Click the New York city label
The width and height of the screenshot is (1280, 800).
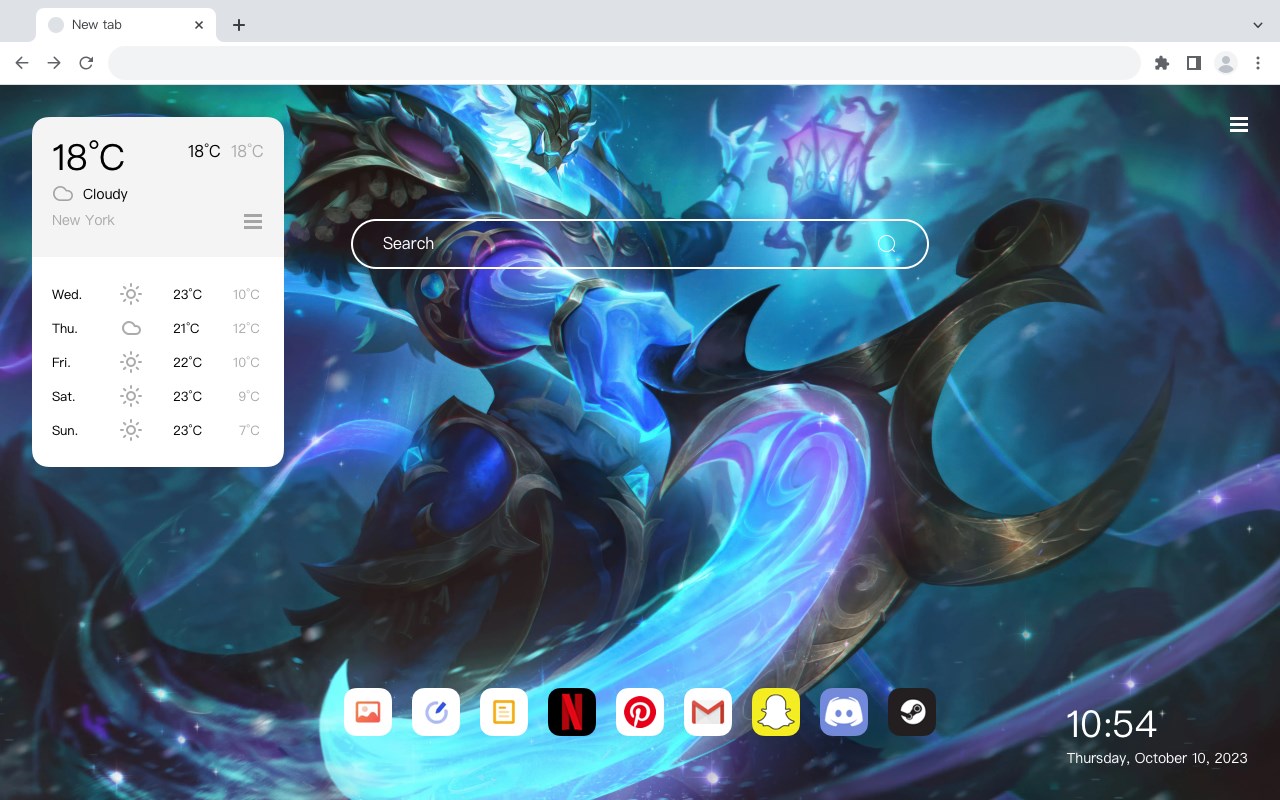(83, 220)
